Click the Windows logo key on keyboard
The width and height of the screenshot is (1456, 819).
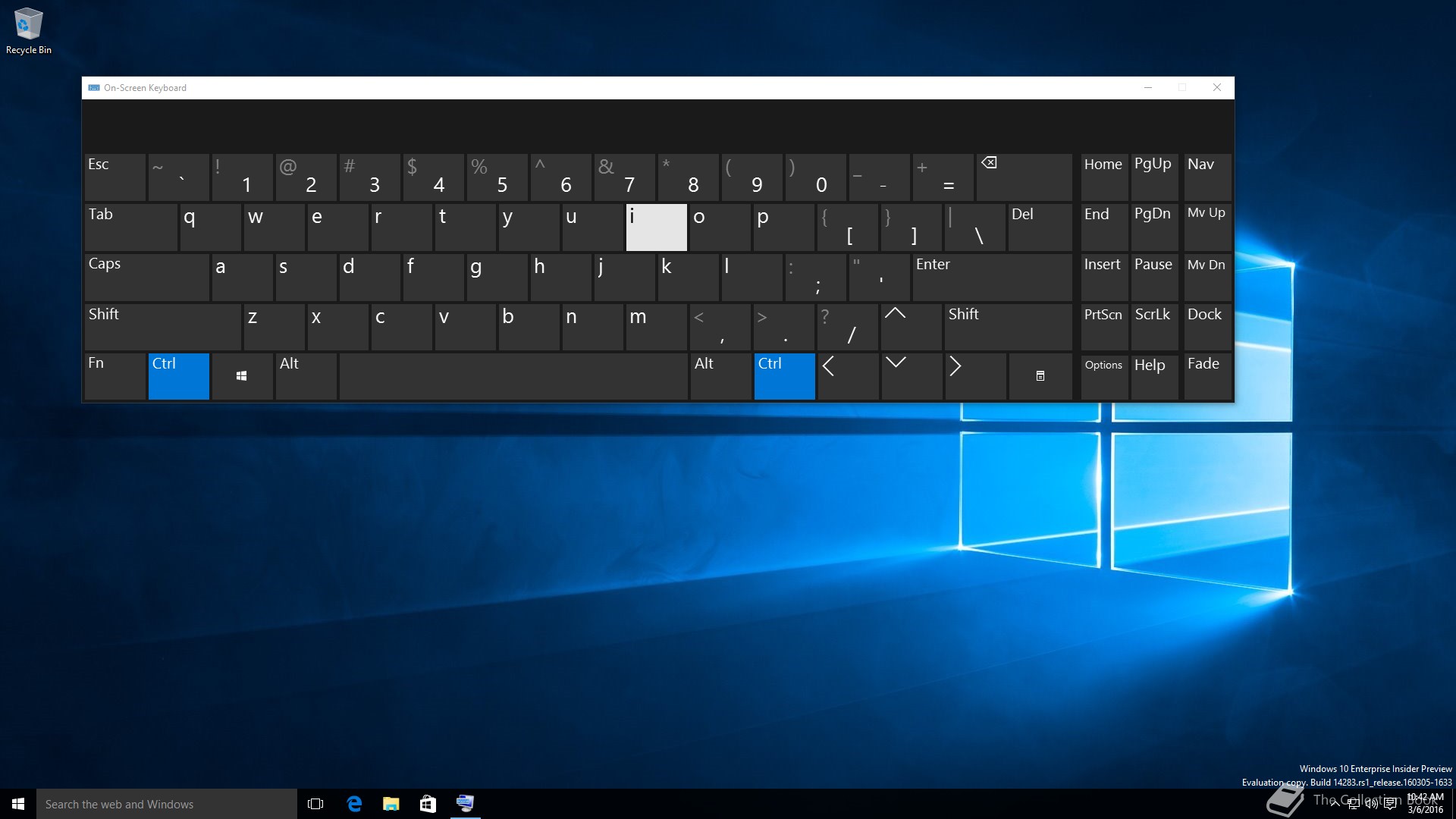pyautogui.click(x=242, y=376)
